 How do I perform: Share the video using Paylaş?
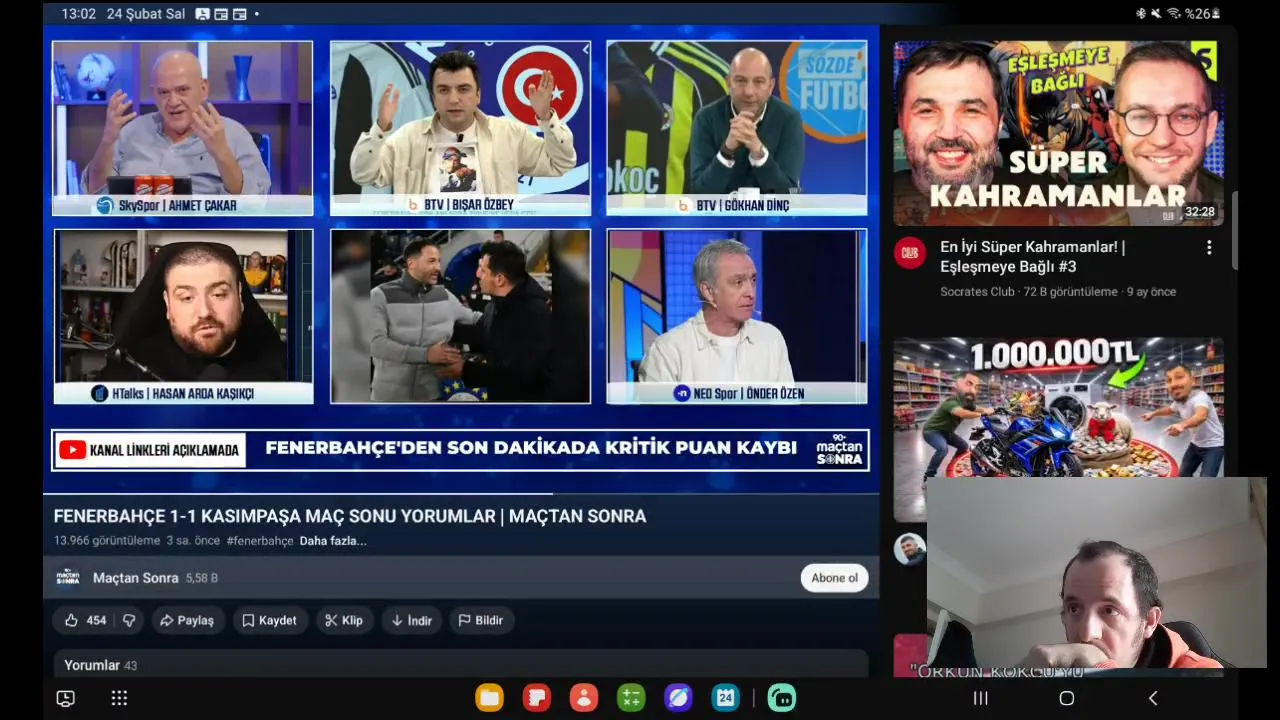188,620
